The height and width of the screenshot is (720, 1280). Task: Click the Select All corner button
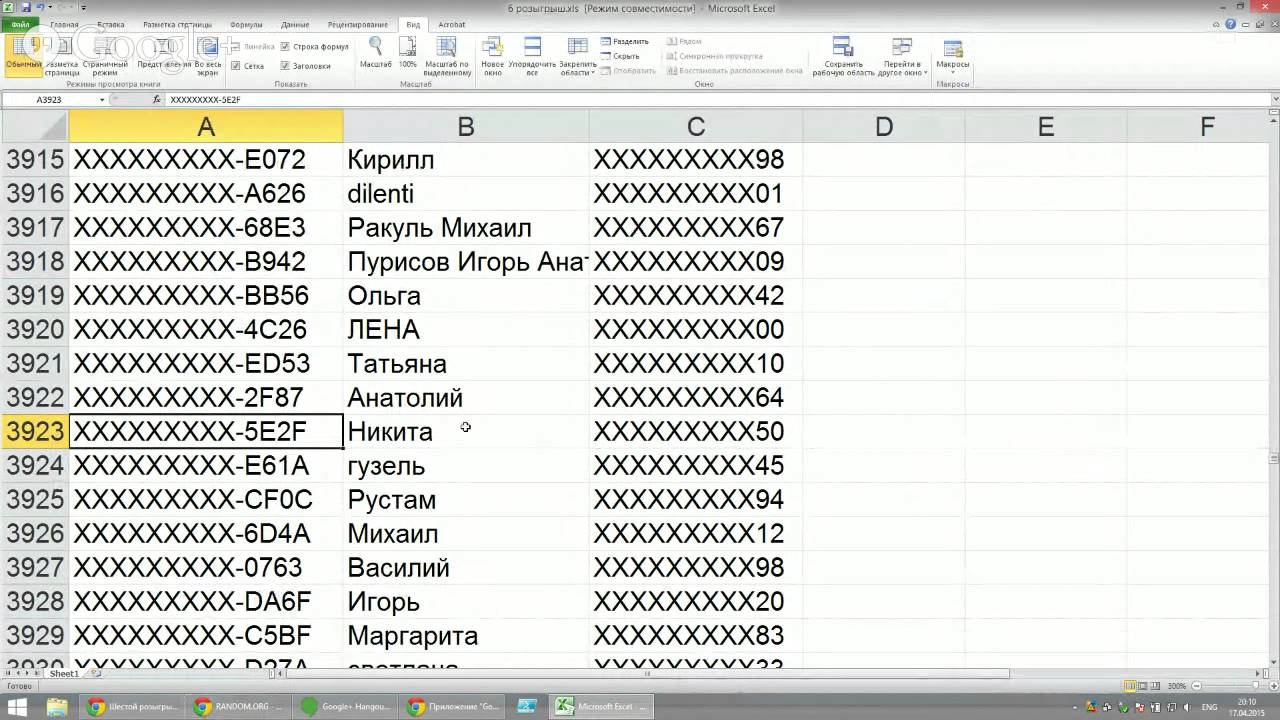(35, 126)
